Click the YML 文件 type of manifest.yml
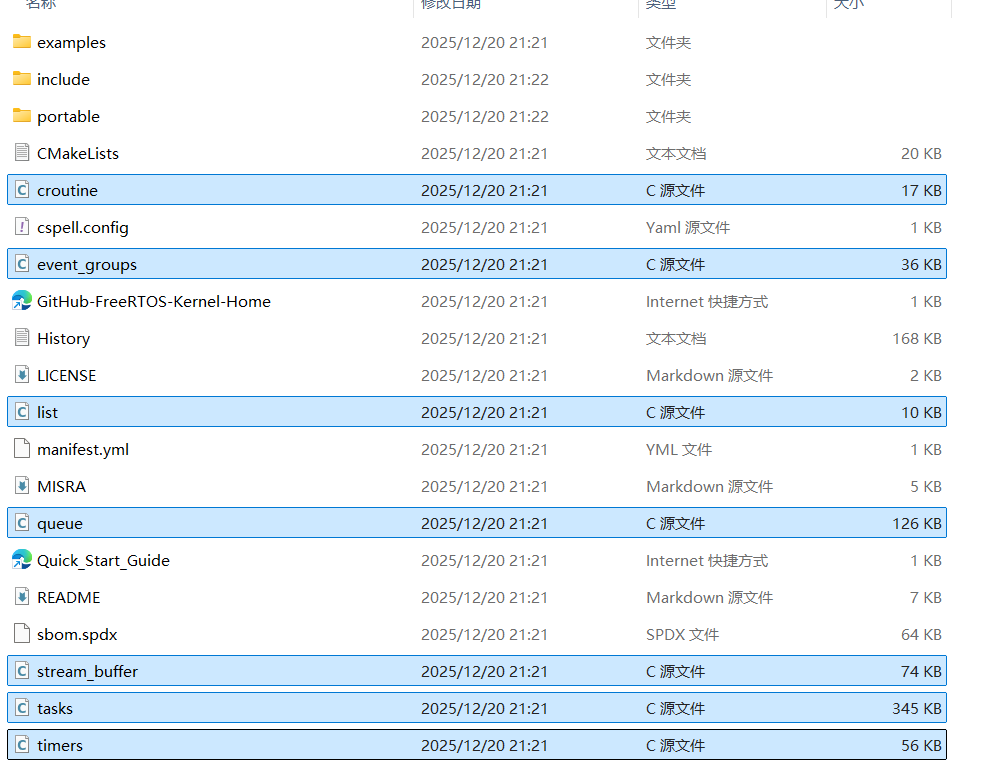The image size is (1002, 777). click(x=679, y=450)
